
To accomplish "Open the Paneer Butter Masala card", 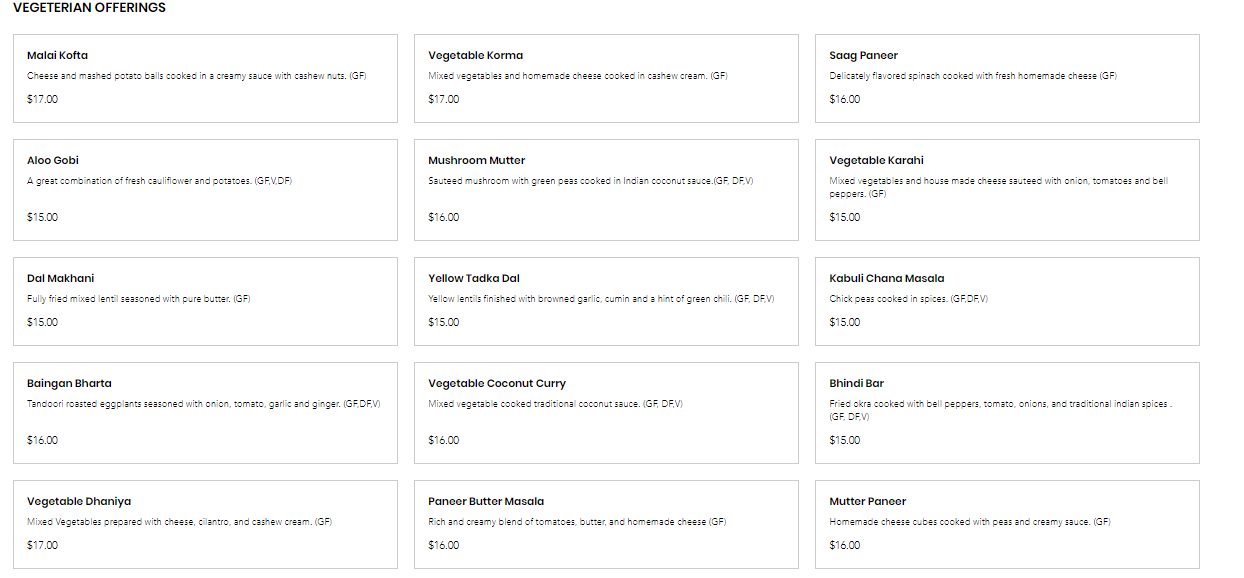I will coord(606,524).
